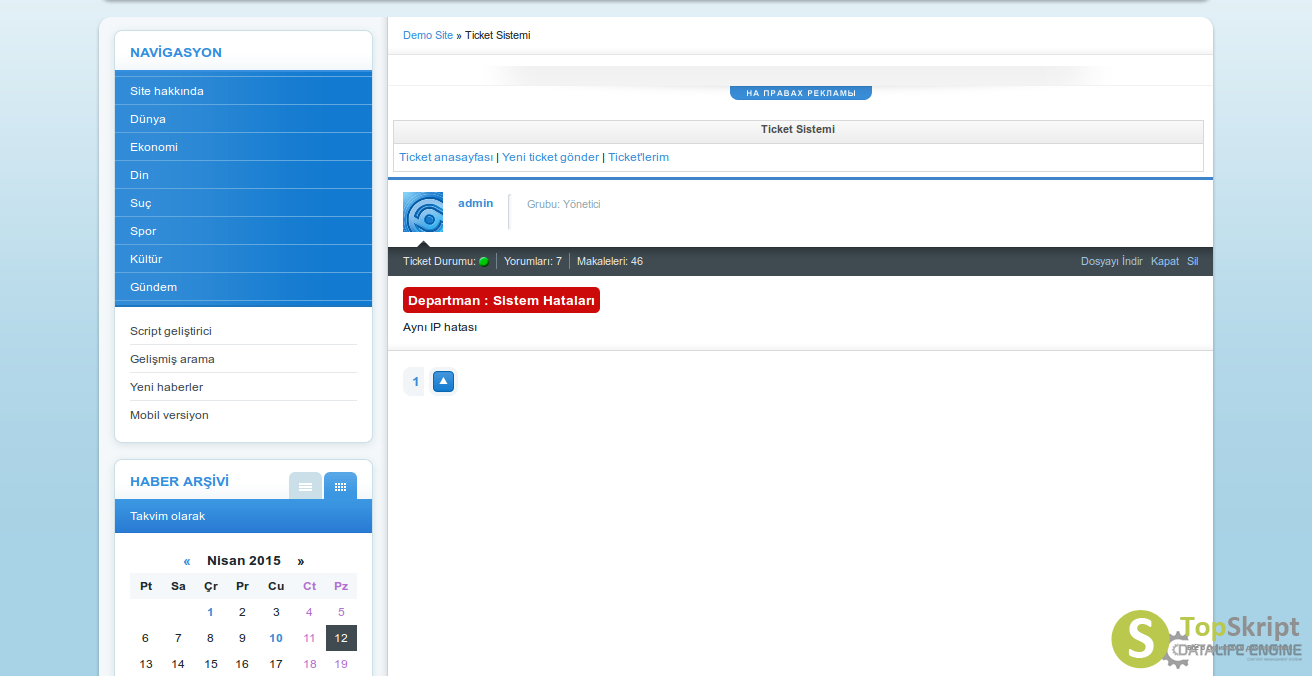The height and width of the screenshot is (676, 1312).
Task: Close the ticket with Kapat
Action: click(x=1165, y=261)
